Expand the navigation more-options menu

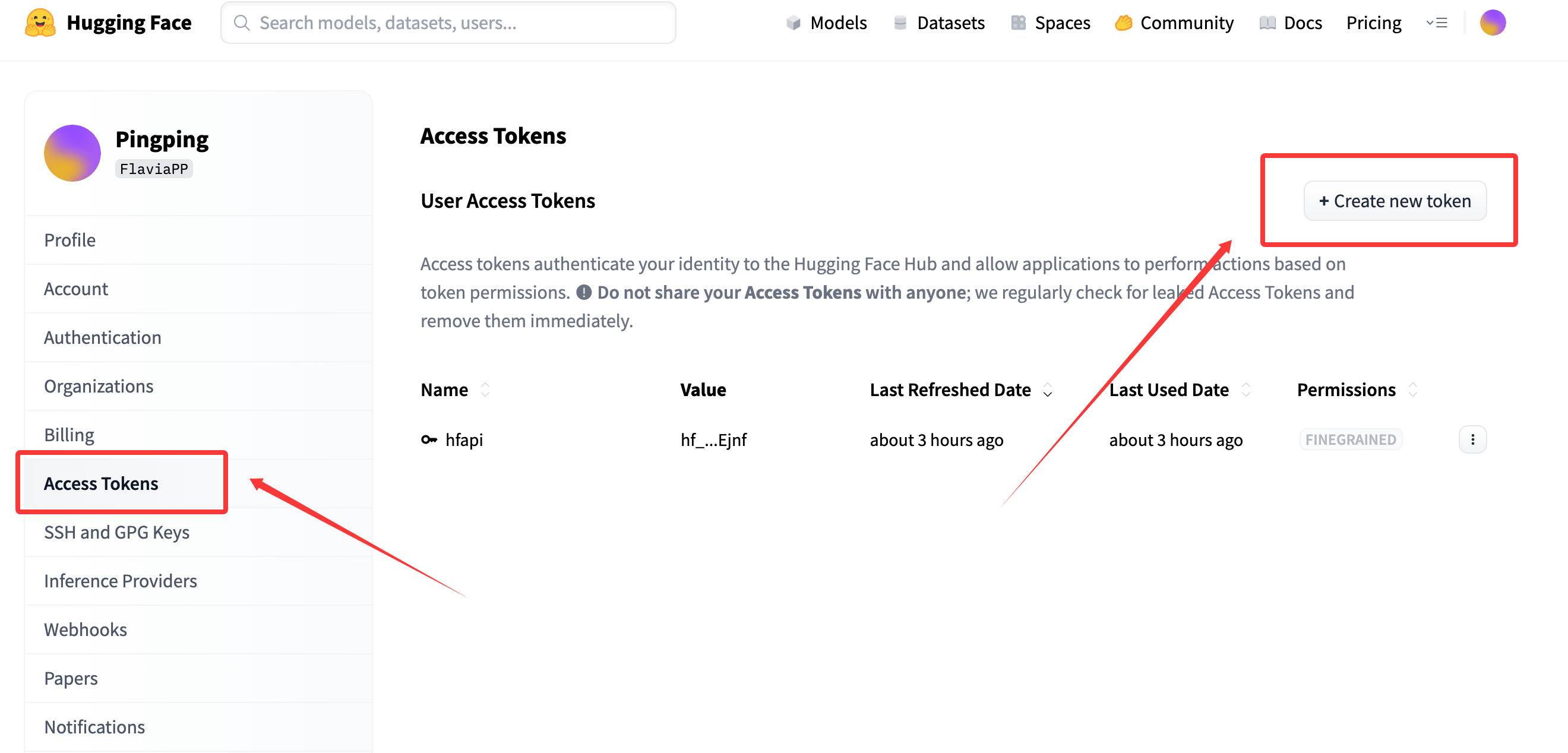1437,23
